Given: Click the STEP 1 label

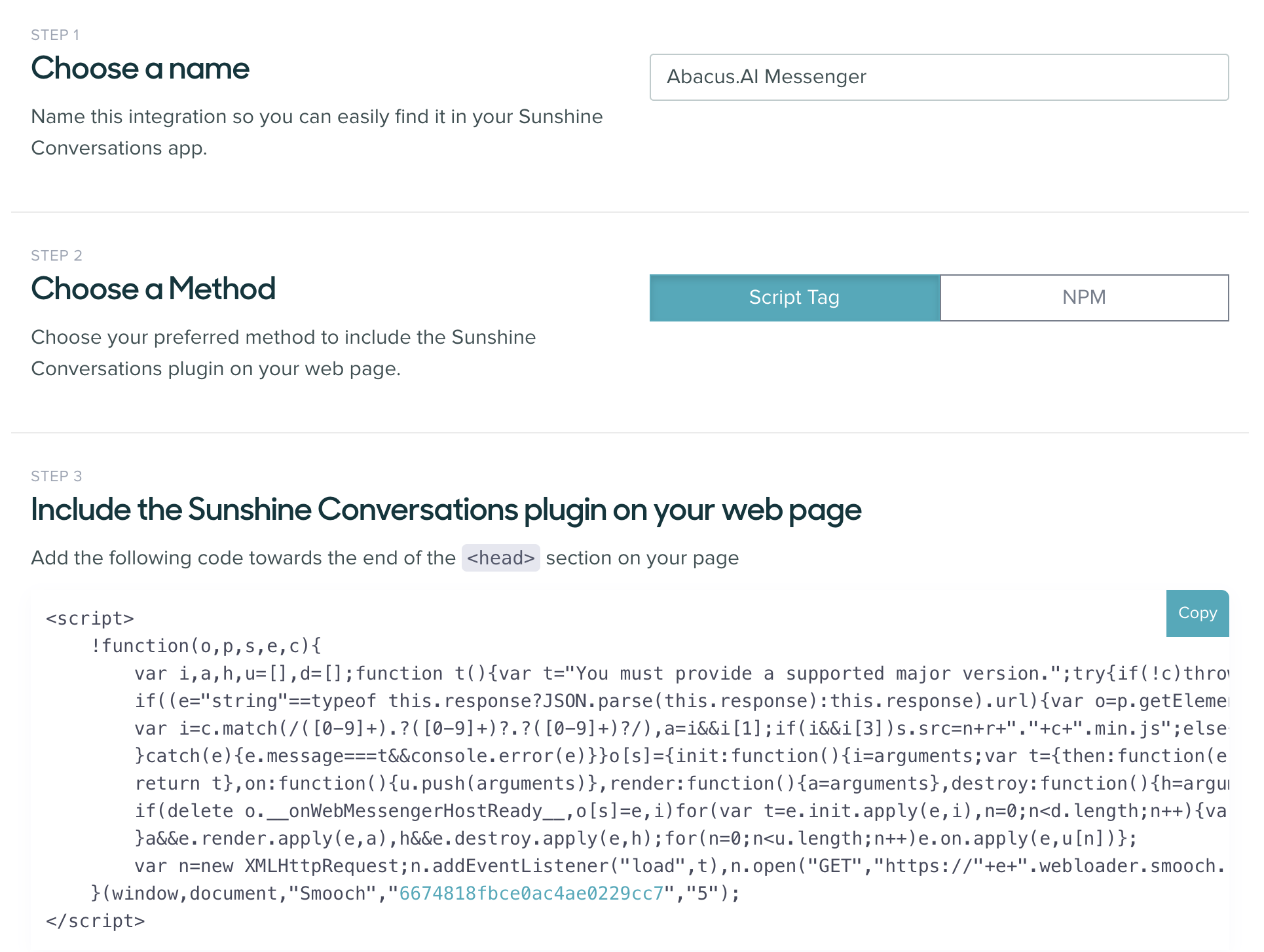Looking at the screenshot, I should tap(55, 35).
